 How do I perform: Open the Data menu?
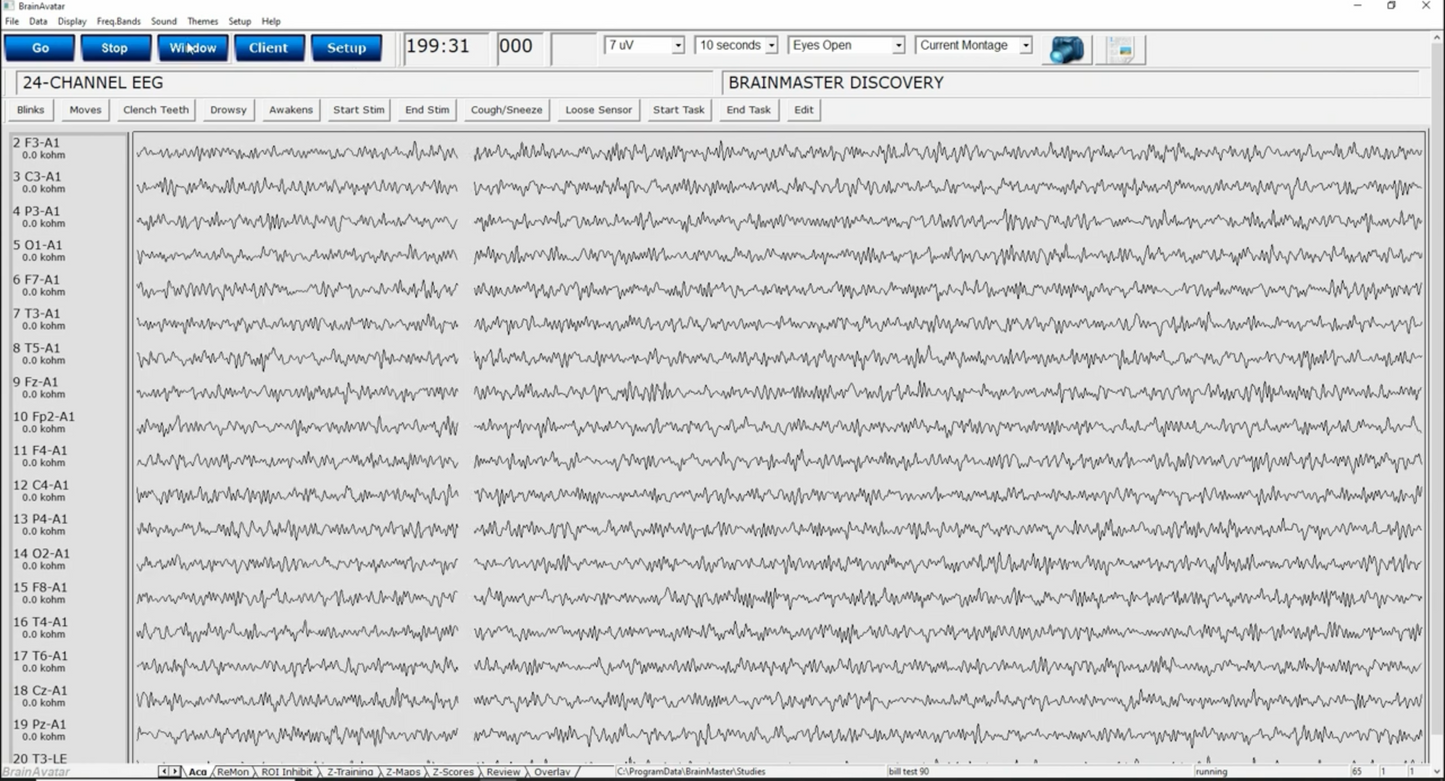pos(38,21)
